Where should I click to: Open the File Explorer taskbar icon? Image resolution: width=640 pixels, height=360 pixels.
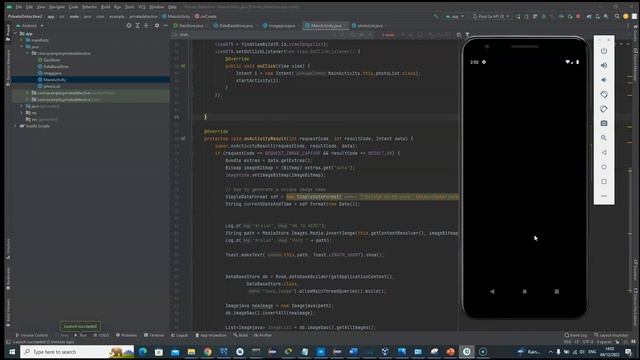pyautogui.click(x=191, y=351)
